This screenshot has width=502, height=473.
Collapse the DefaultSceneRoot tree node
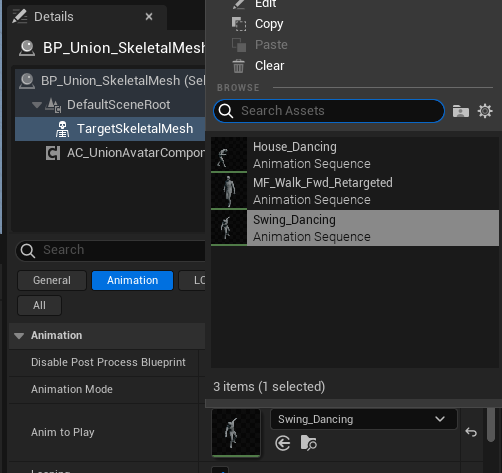[37, 105]
